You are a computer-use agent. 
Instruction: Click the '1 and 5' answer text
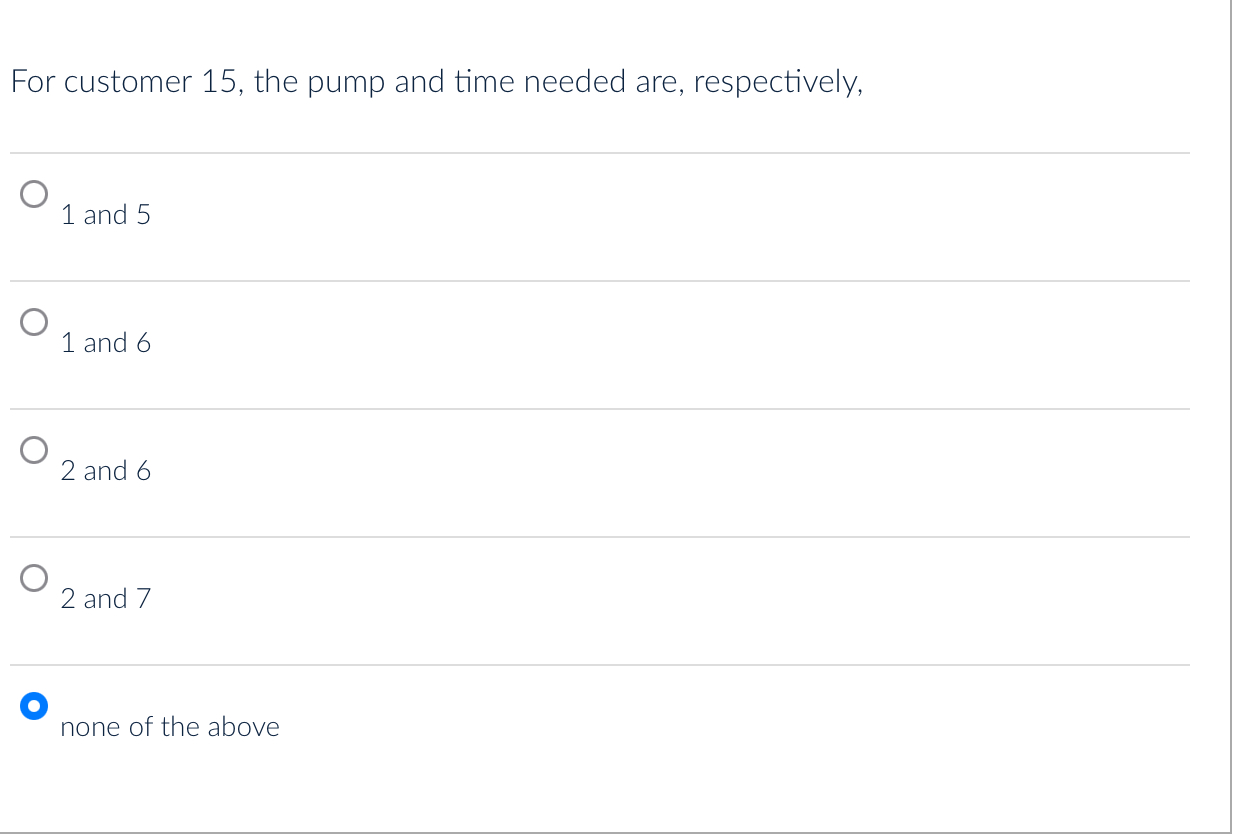coord(105,214)
